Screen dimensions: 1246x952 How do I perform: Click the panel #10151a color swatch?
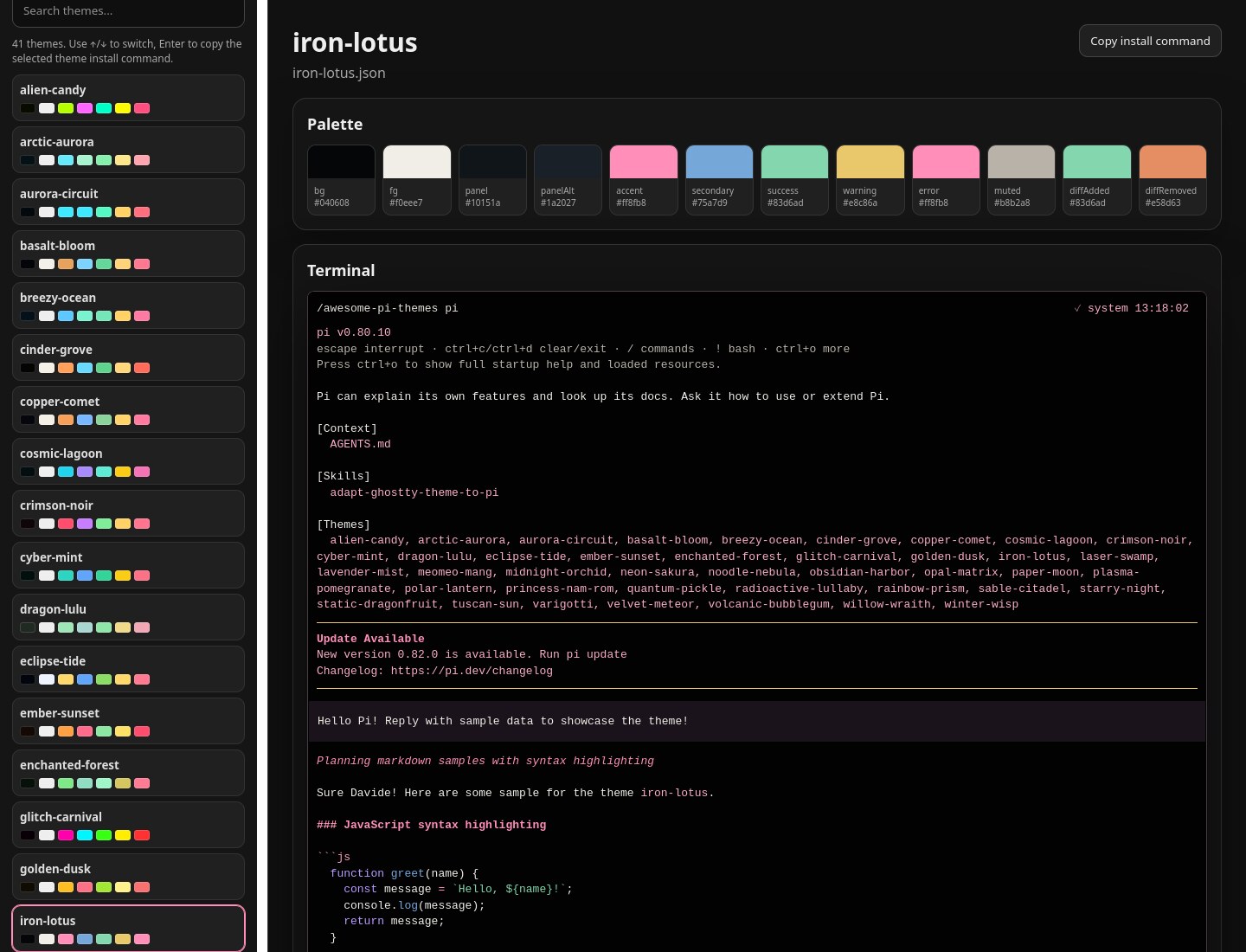pos(492,180)
